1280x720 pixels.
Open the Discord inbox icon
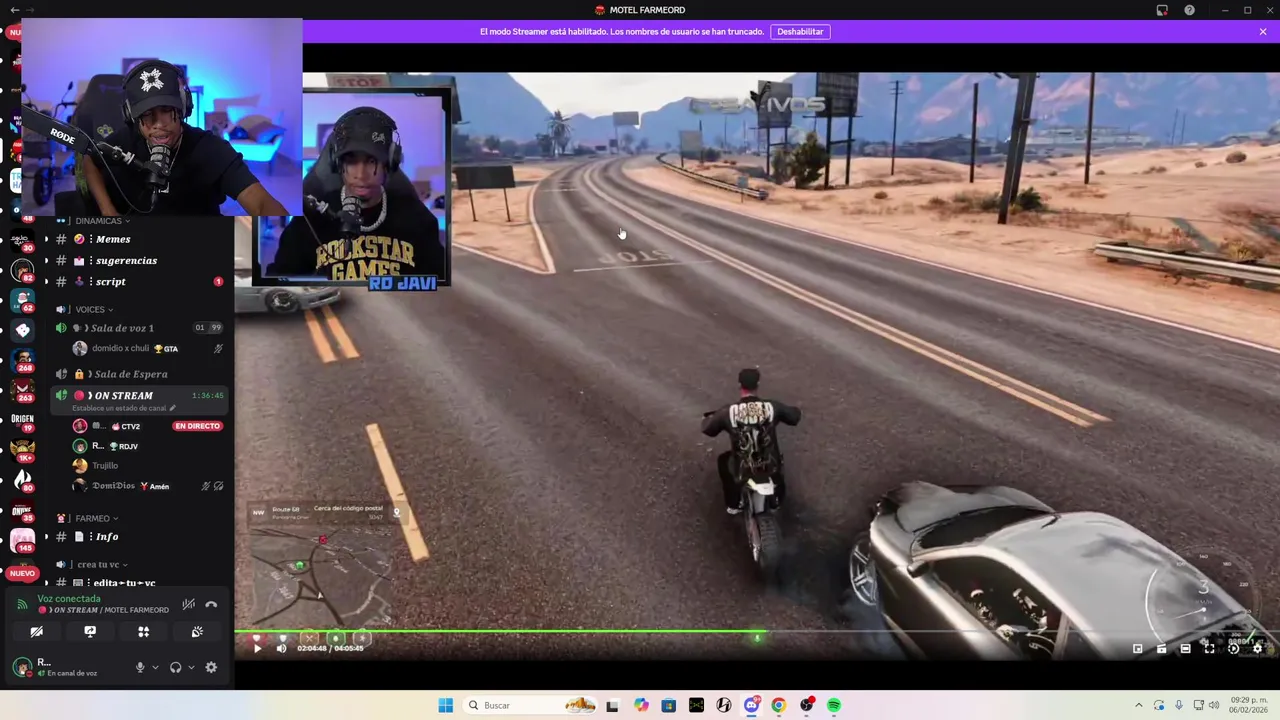tap(1162, 10)
